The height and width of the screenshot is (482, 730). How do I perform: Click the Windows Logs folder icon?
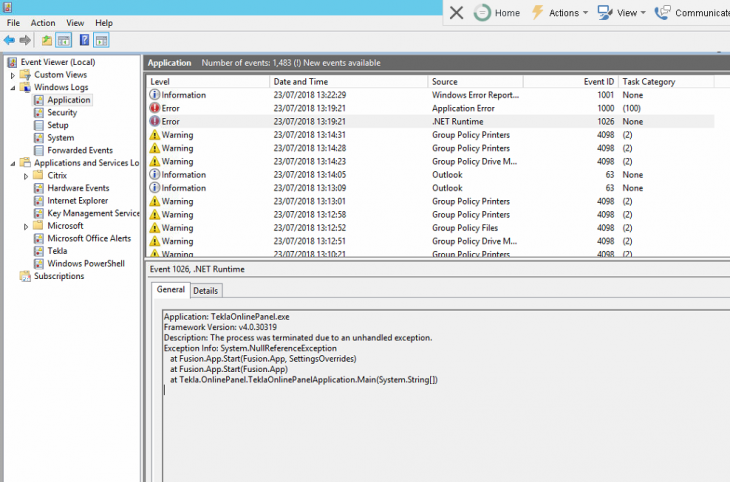(25, 87)
